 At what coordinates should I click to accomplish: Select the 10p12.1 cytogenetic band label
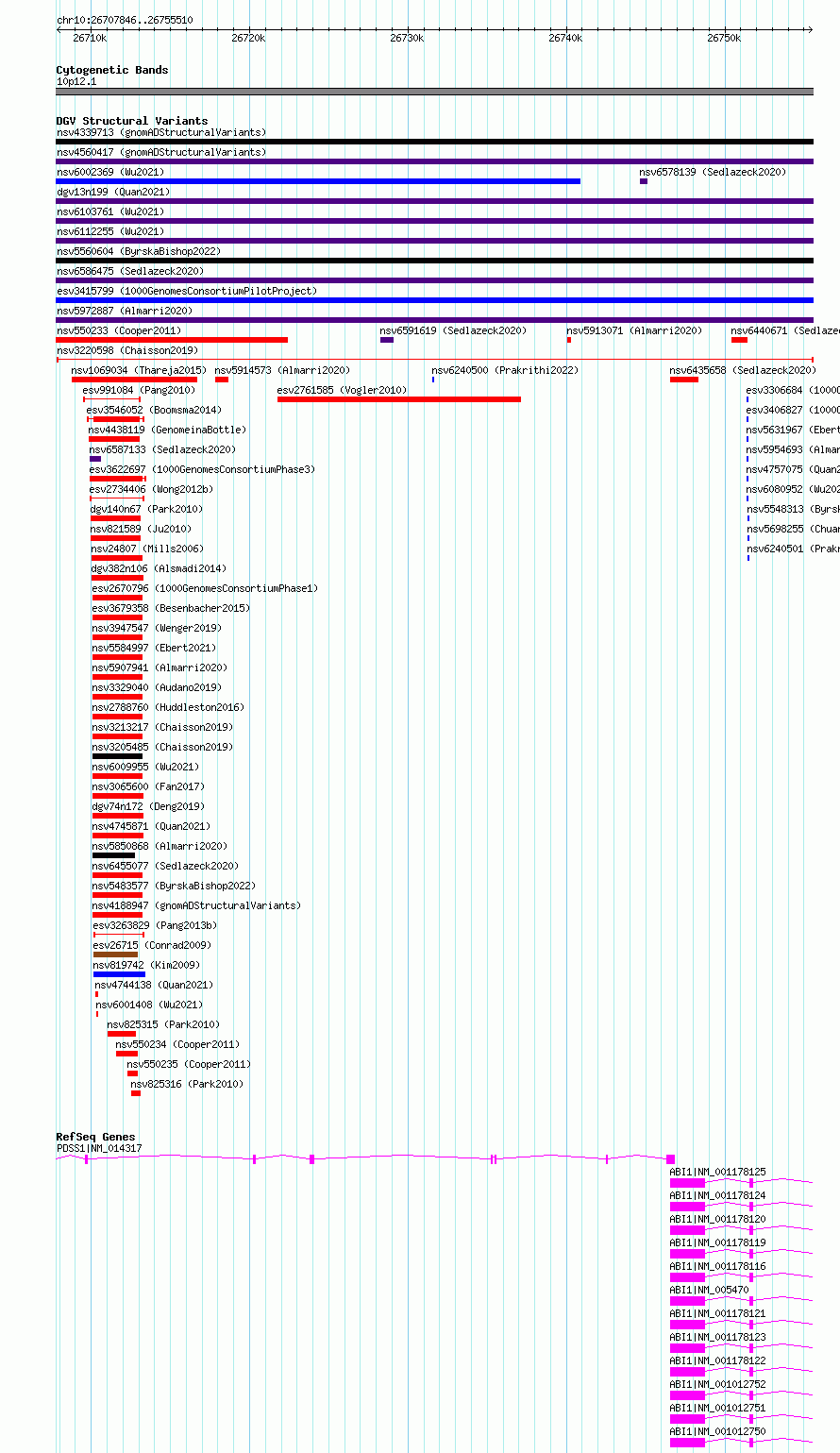(76, 81)
